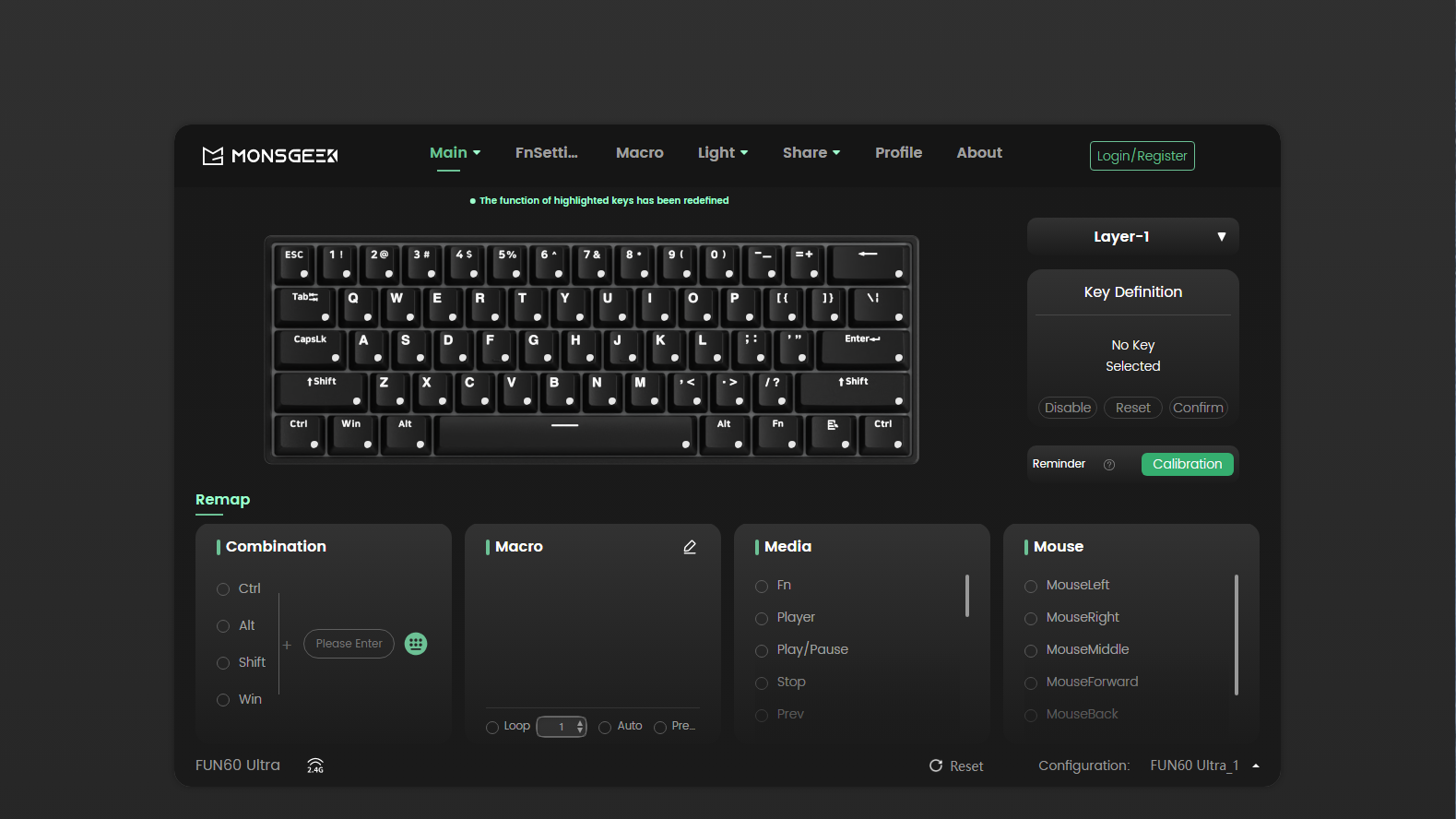
Task: Select the Tab key on the keyboard
Action: (304, 304)
